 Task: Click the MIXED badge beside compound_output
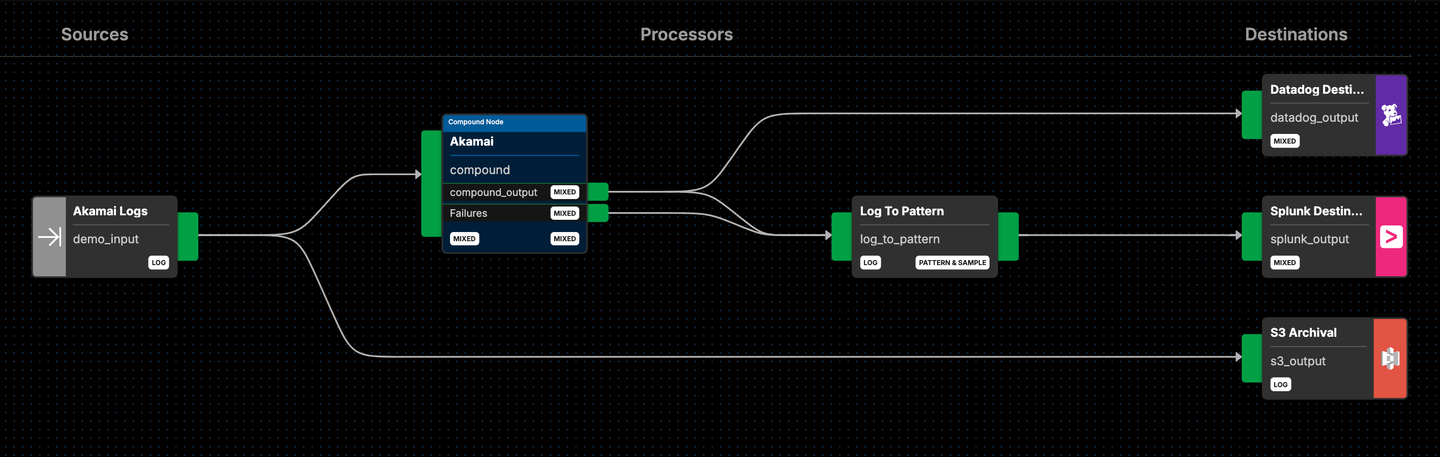pos(565,192)
